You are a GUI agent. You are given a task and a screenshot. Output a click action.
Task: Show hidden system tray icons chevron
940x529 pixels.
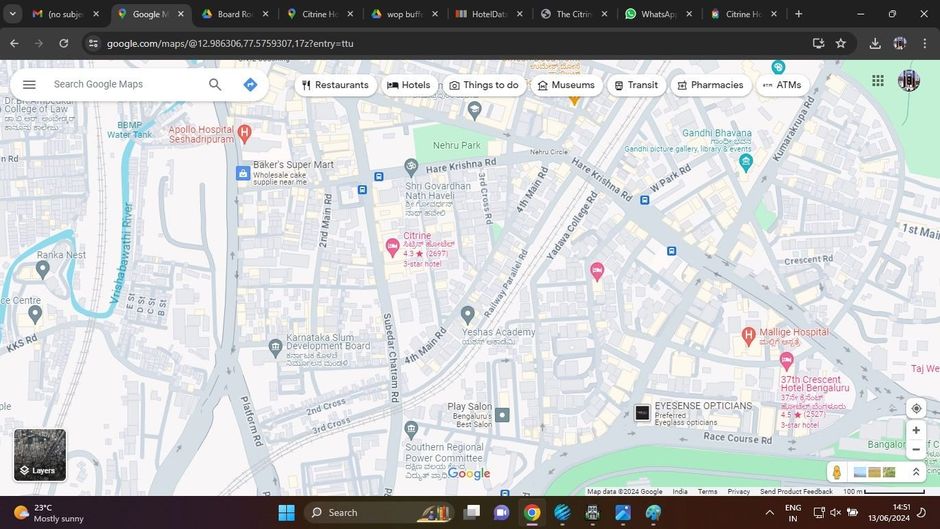coord(769,513)
